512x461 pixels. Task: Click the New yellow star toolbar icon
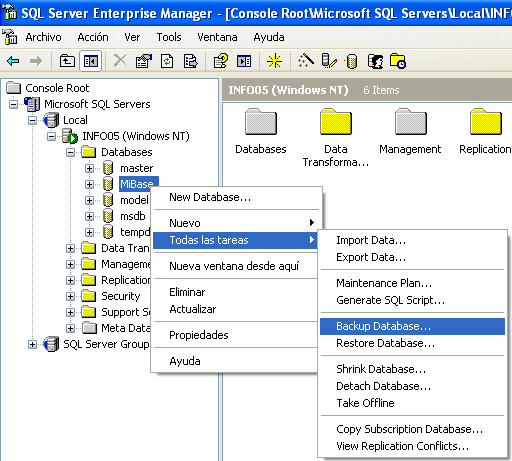(274, 61)
